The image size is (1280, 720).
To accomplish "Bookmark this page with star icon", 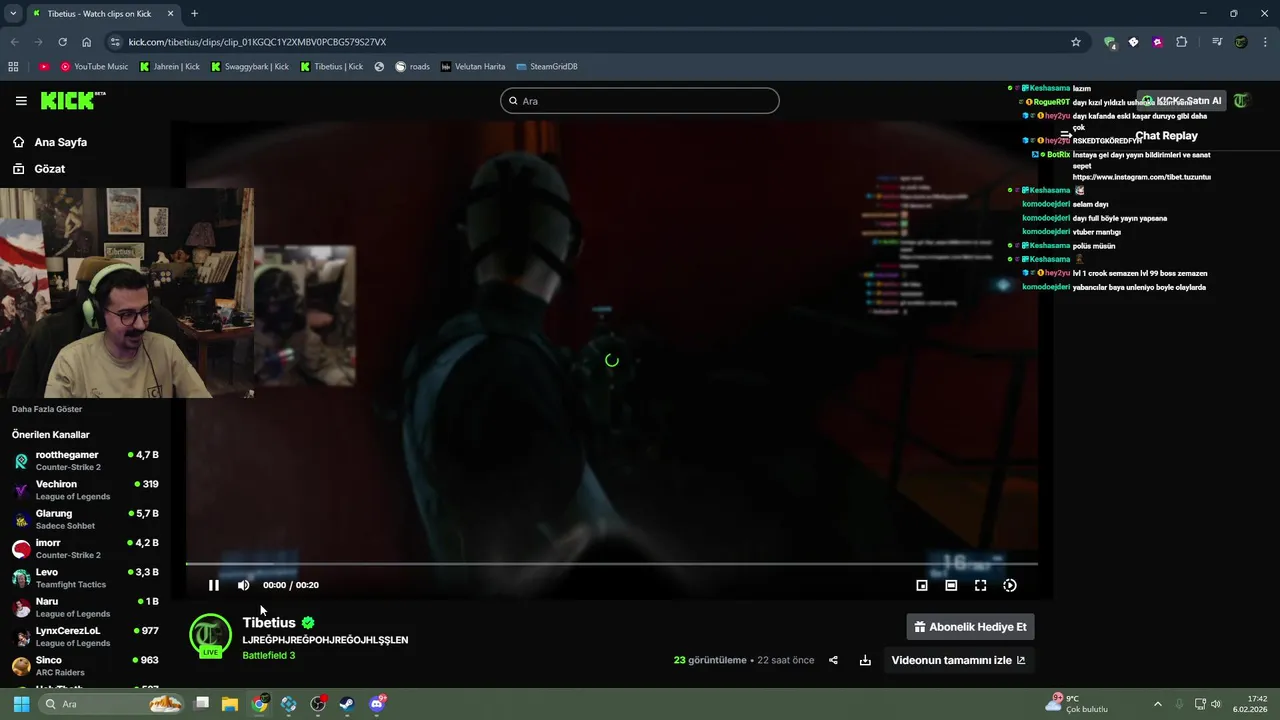I will [1076, 42].
